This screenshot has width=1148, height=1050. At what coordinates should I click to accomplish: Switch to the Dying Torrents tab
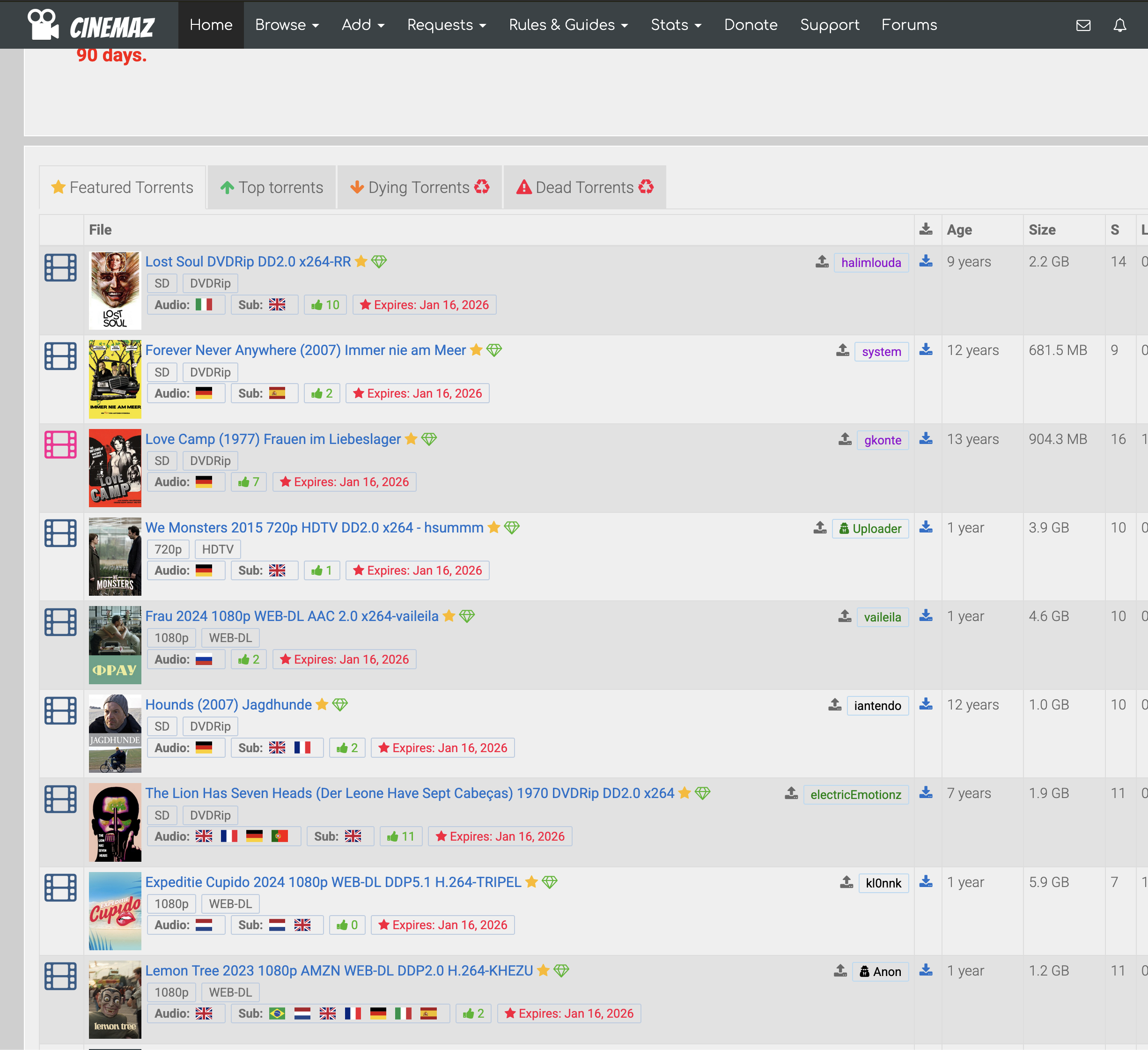point(419,187)
